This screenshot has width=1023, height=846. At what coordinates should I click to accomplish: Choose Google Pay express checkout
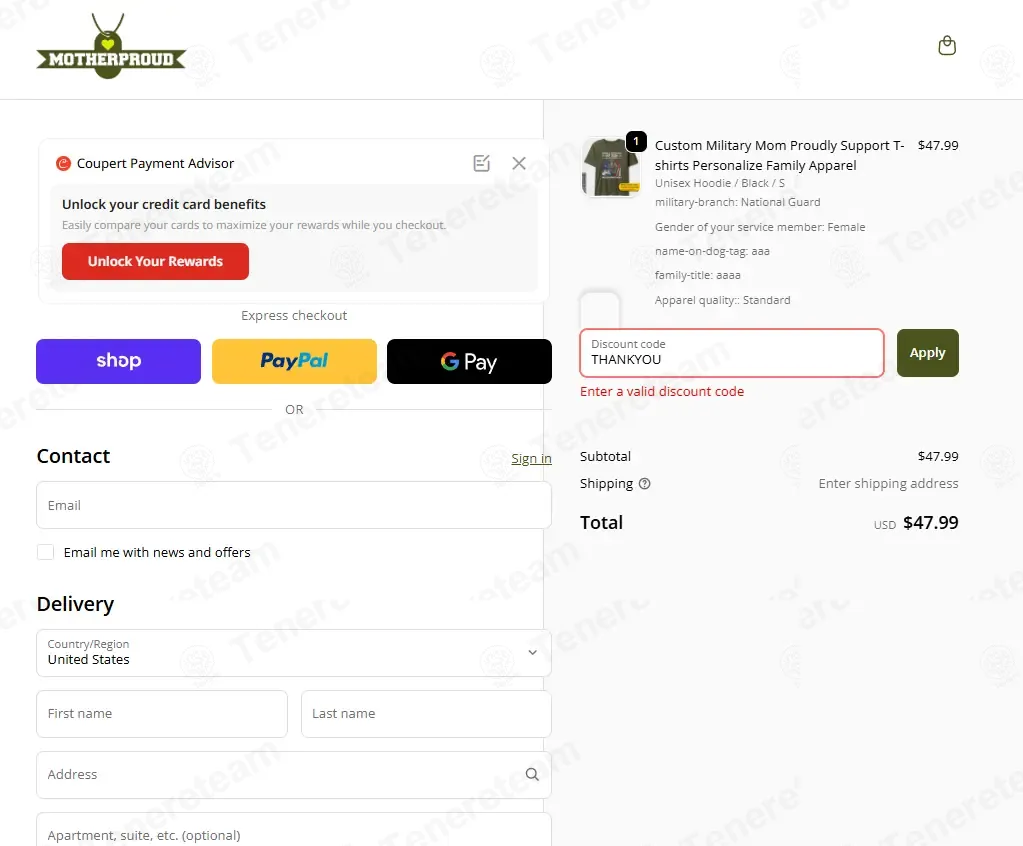click(x=469, y=361)
